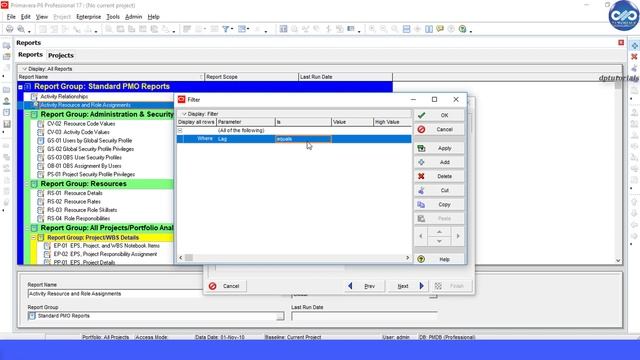640x360 pixels.
Task: Click the Group and Sort toolbar icon
Action: [x=242, y=29]
